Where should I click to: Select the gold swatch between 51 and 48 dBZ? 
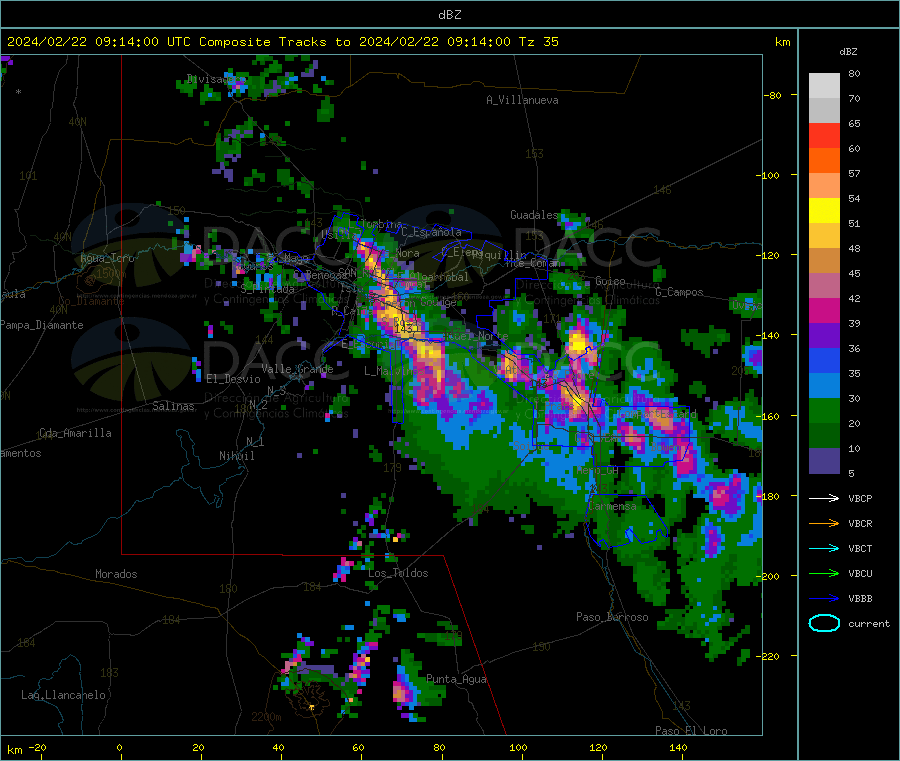(824, 236)
